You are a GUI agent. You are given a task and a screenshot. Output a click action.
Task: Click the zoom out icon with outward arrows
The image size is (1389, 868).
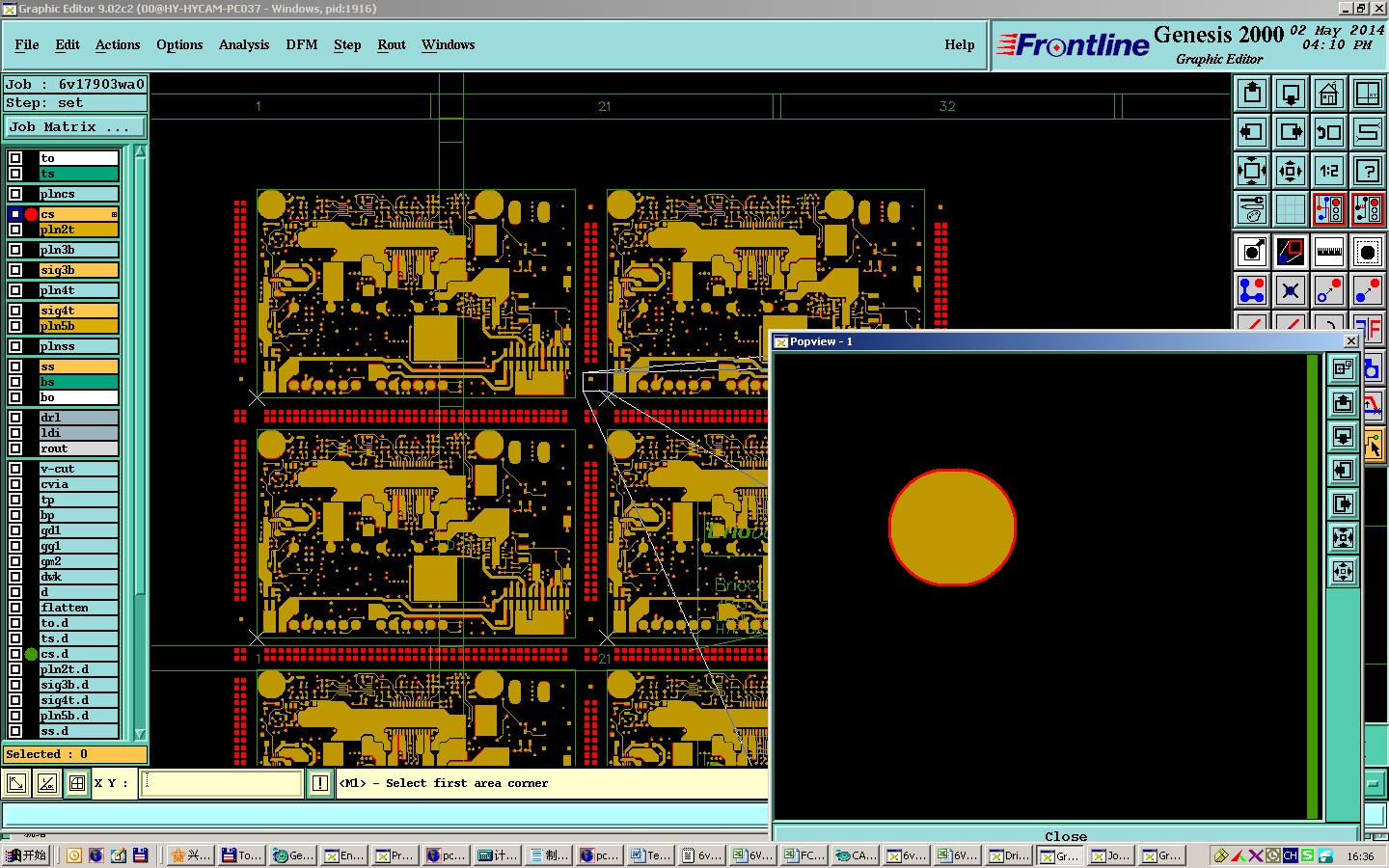[x=1291, y=171]
